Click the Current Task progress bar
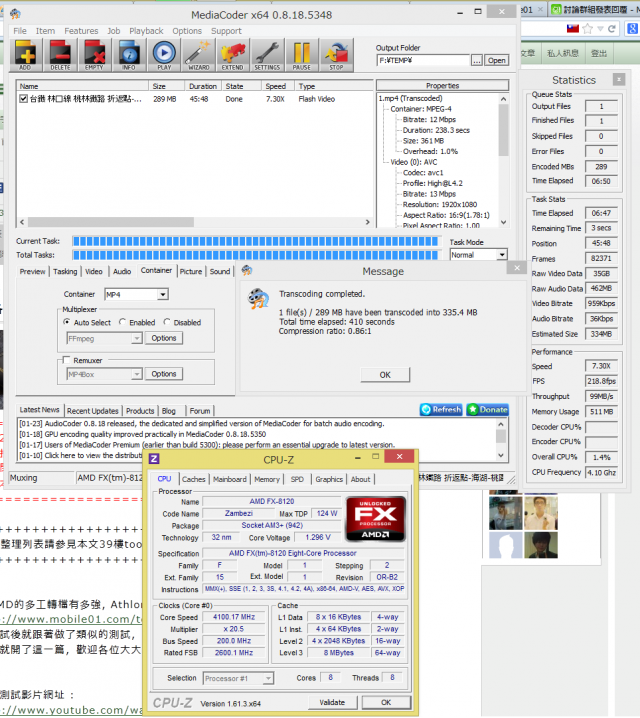This screenshot has height=718, width=640. [256, 241]
